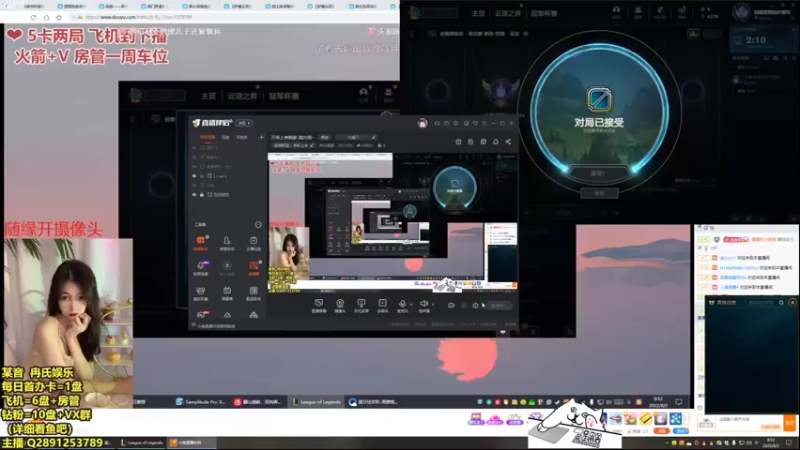
Task: Open the League client profile avatar
Action: (x=741, y=12)
